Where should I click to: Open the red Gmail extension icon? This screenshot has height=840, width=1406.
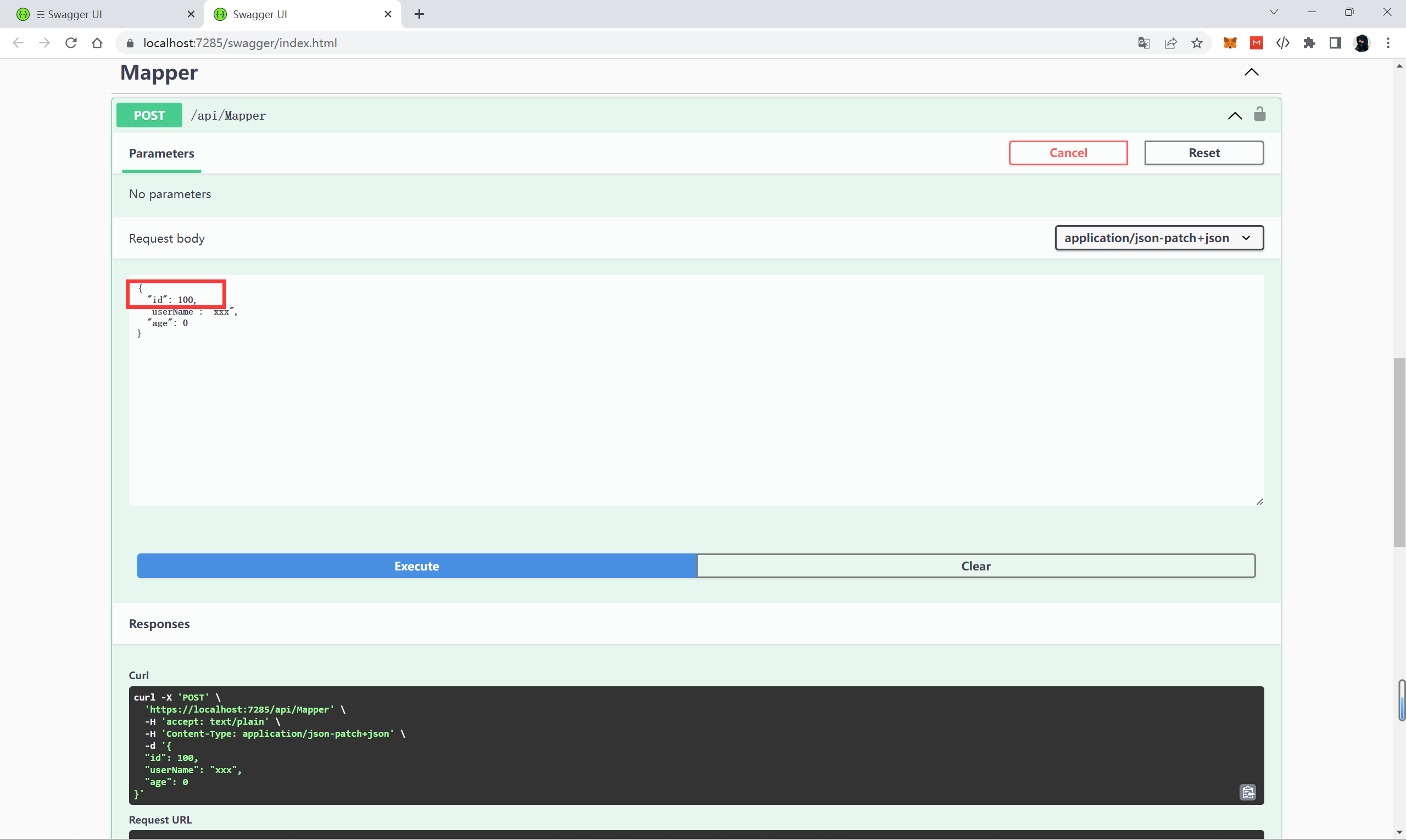coord(1256,43)
